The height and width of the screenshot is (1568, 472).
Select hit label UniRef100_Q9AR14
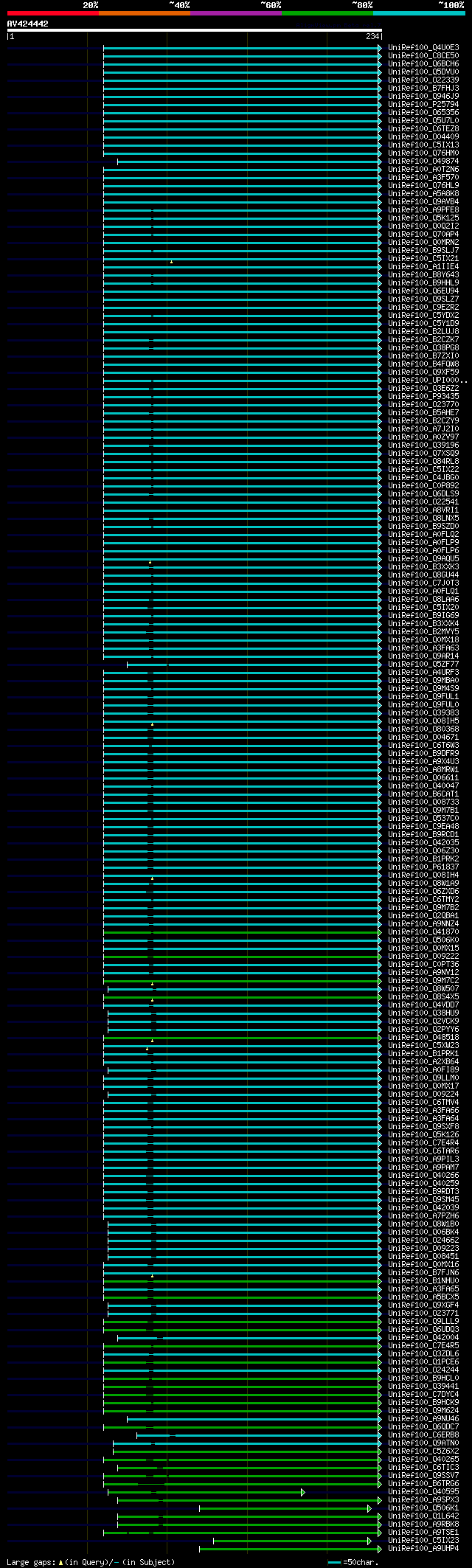tap(423, 656)
